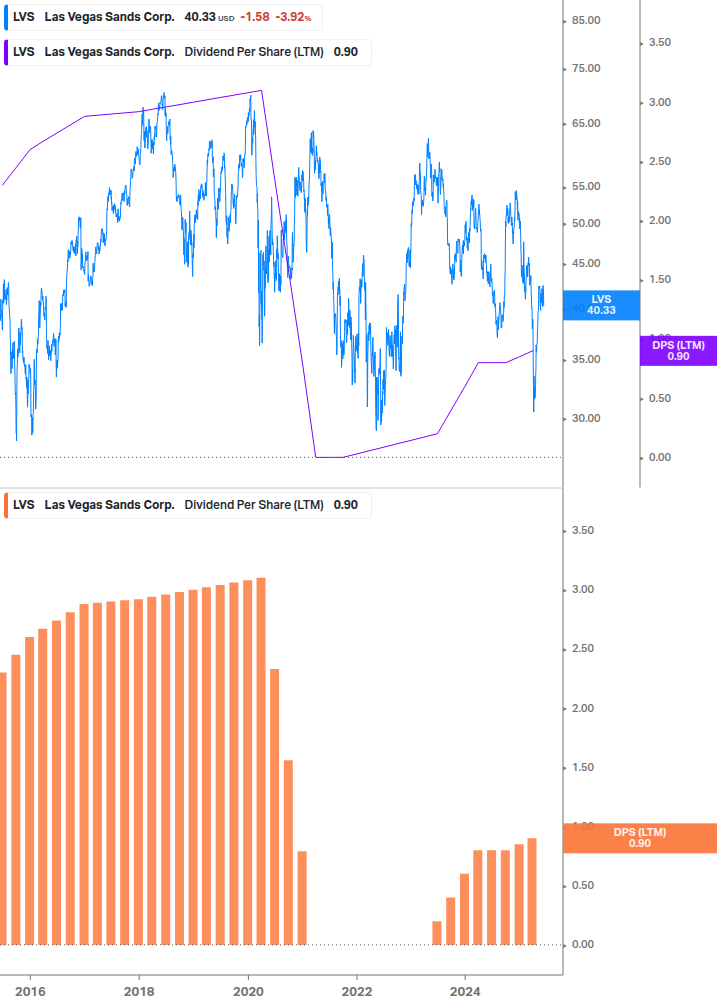Click the -1.58 price change value
The height and width of the screenshot is (1005, 717).
pyautogui.click(x=255, y=17)
